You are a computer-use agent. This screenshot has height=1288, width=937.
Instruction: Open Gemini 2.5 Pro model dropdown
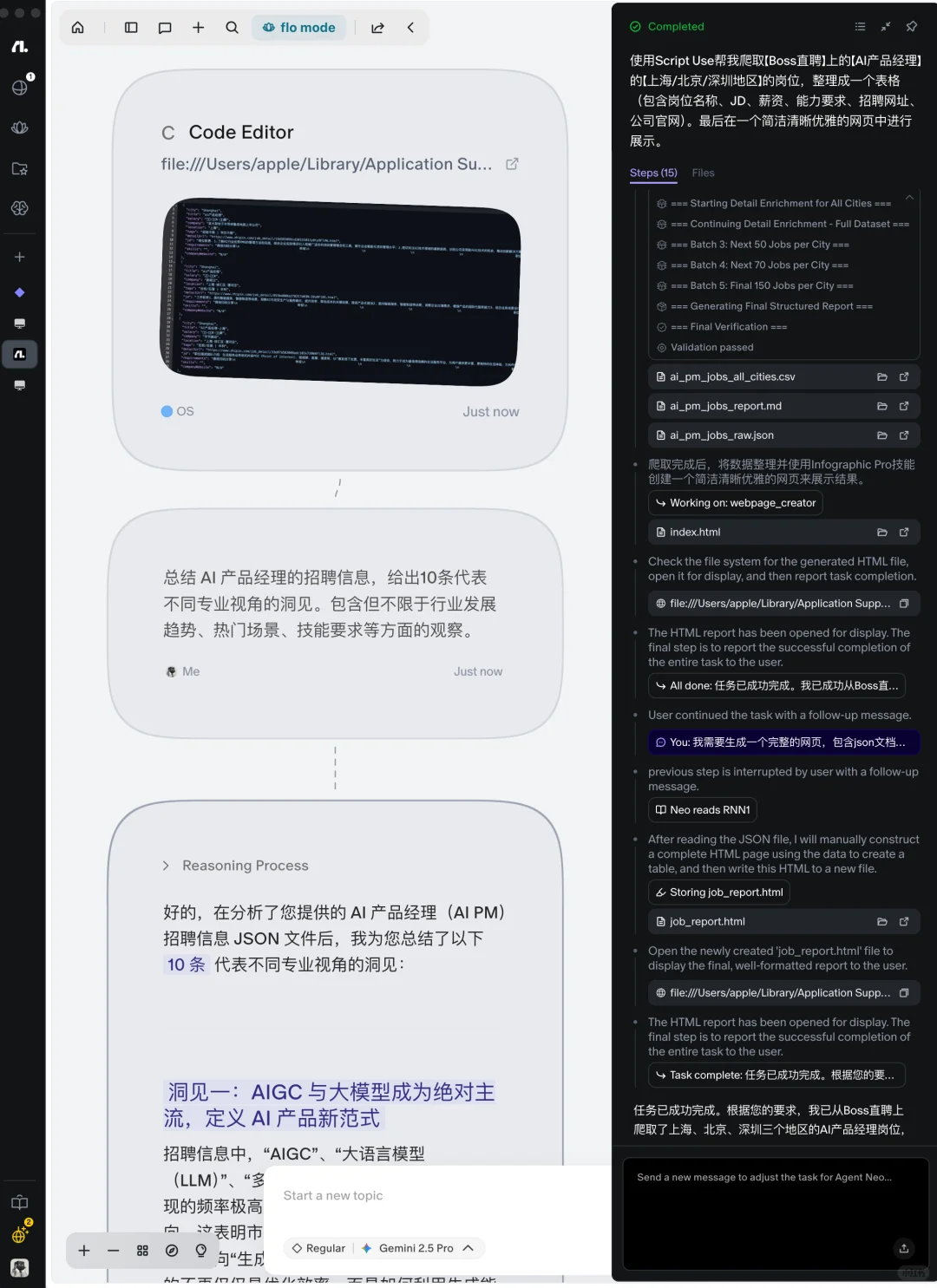click(x=417, y=1248)
